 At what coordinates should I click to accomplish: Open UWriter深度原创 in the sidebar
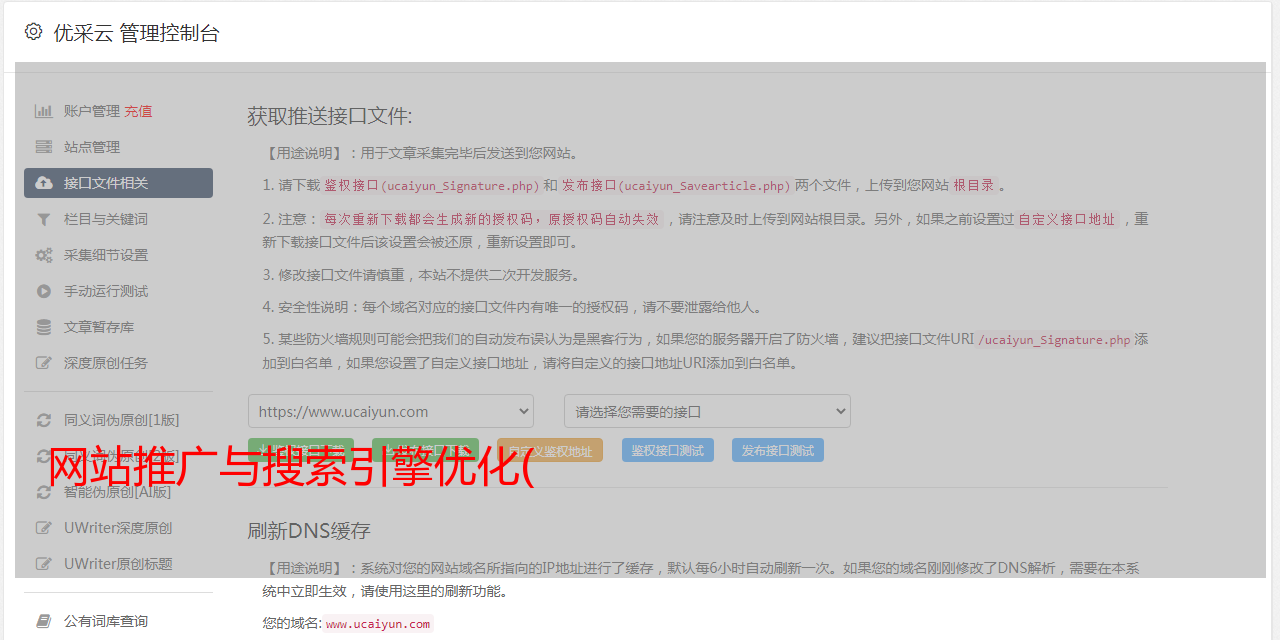[x=118, y=528]
